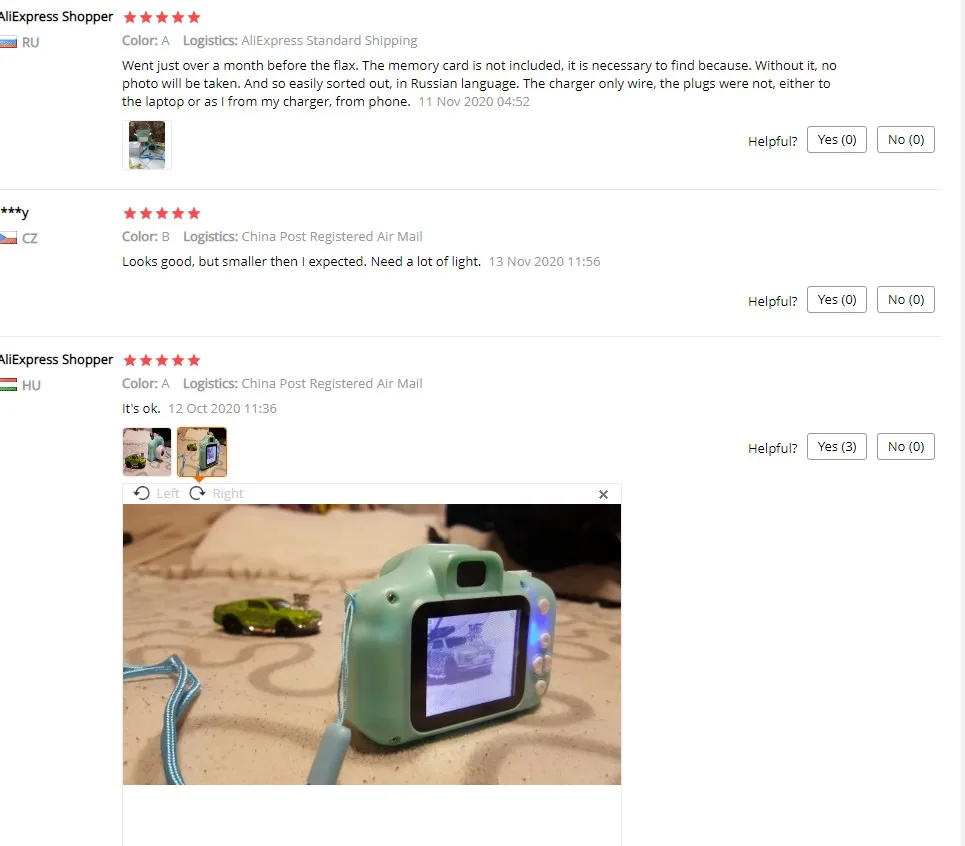
Task: Click the Hungarian flag icon beside HU
Action: point(8,385)
